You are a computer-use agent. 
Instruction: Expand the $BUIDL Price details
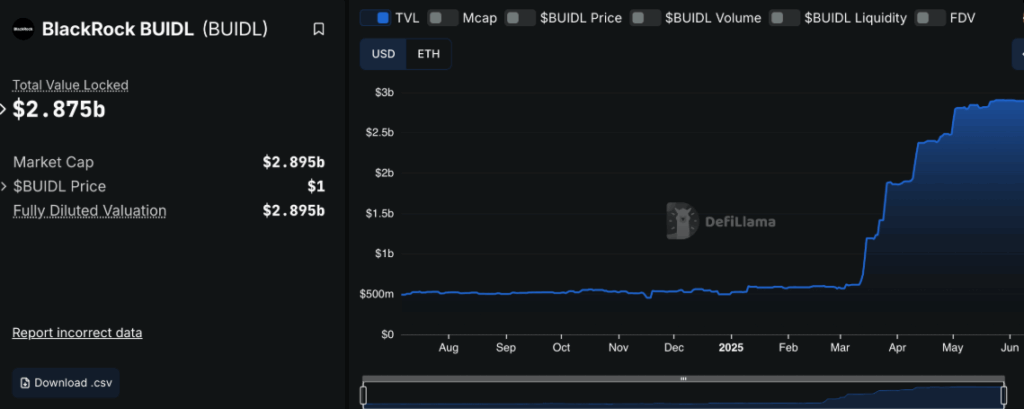click(x=5, y=187)
